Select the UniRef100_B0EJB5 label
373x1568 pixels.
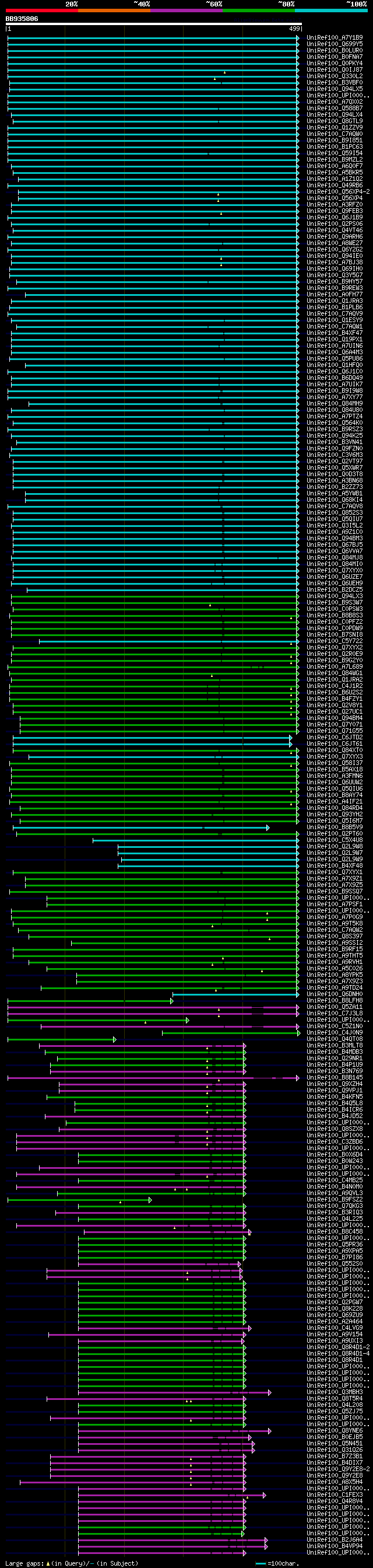tap(335, 1437)
